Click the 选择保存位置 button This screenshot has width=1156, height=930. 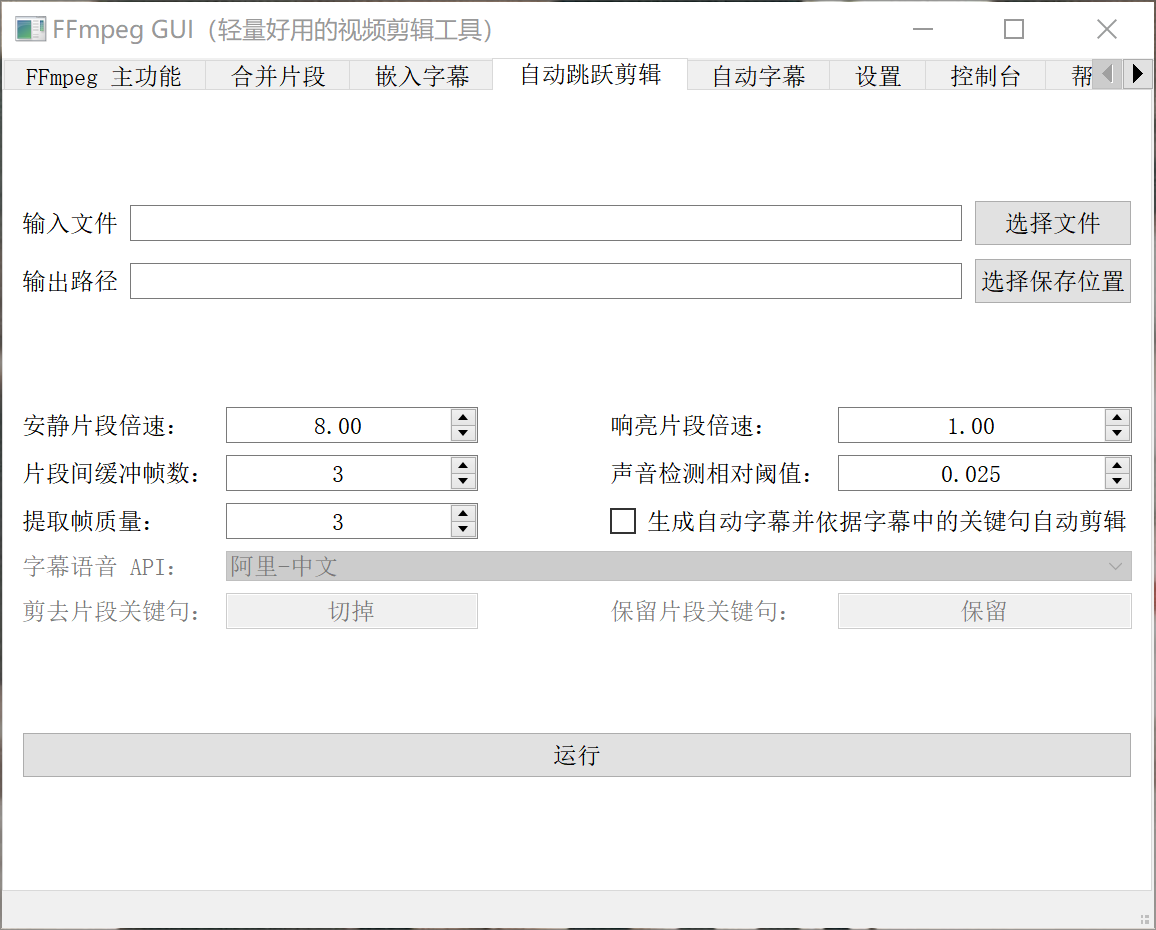point(1053,281)
